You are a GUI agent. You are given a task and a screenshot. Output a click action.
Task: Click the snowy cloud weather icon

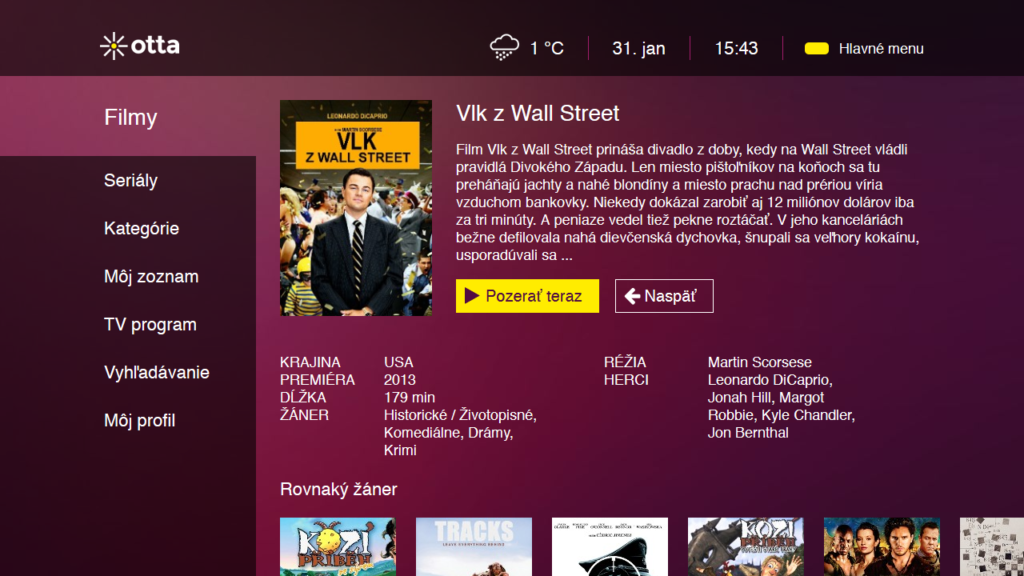504,48
